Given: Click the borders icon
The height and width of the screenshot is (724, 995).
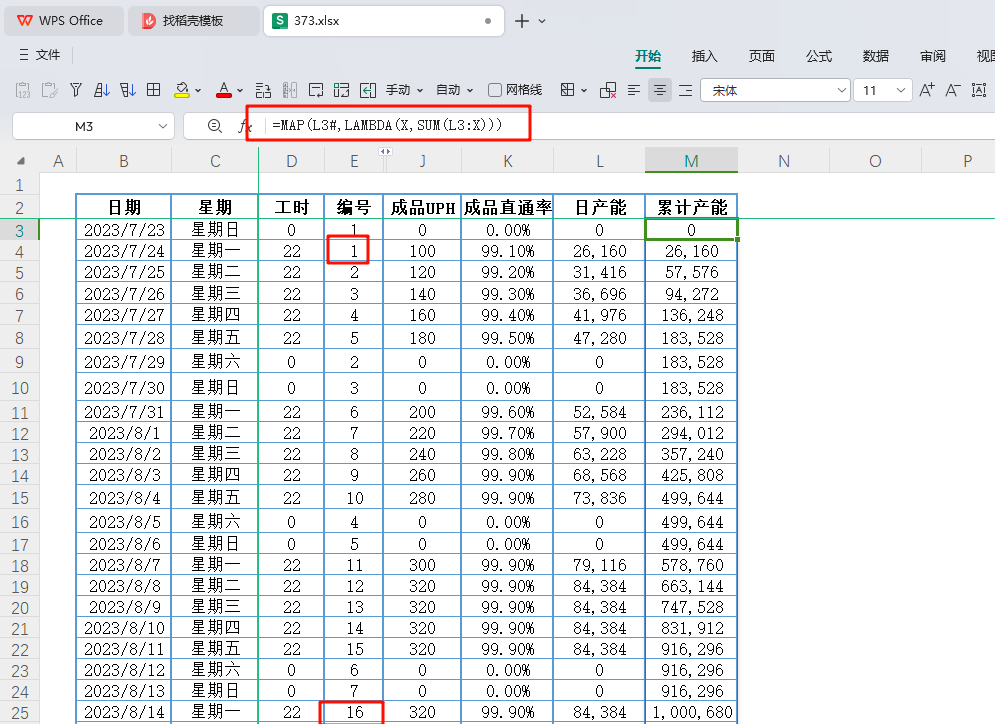Looking at the screenshot, I should (567, 90).
